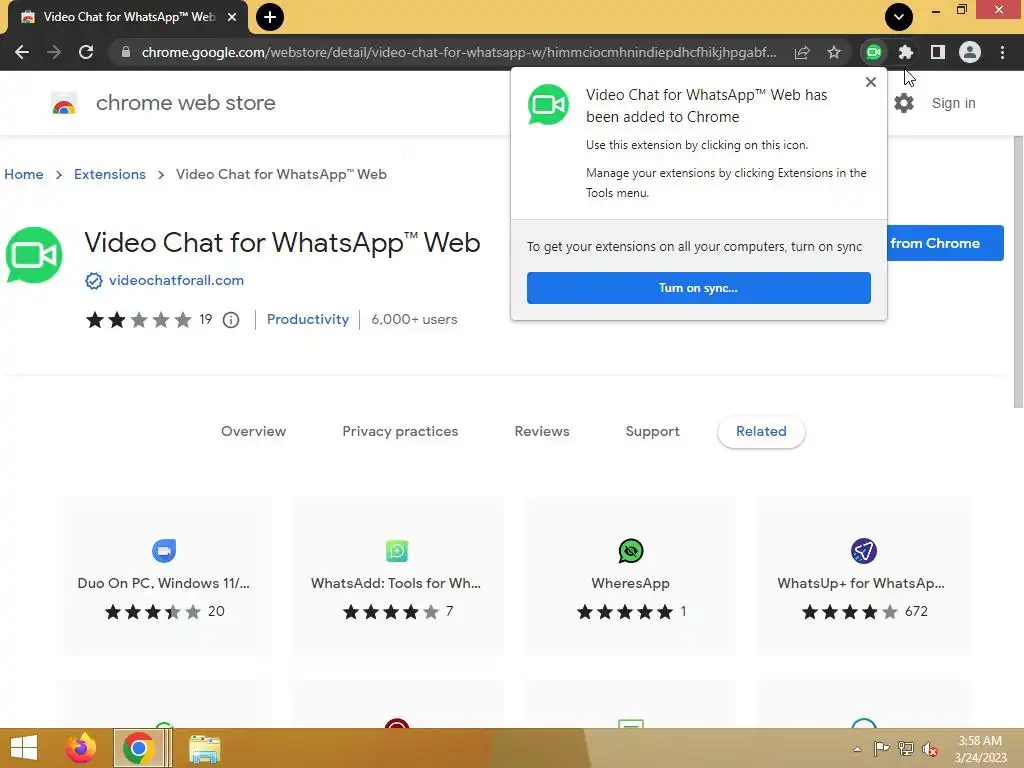Click the address bar URL
Screen dimensions: 1024x768
tap(458, 52)
